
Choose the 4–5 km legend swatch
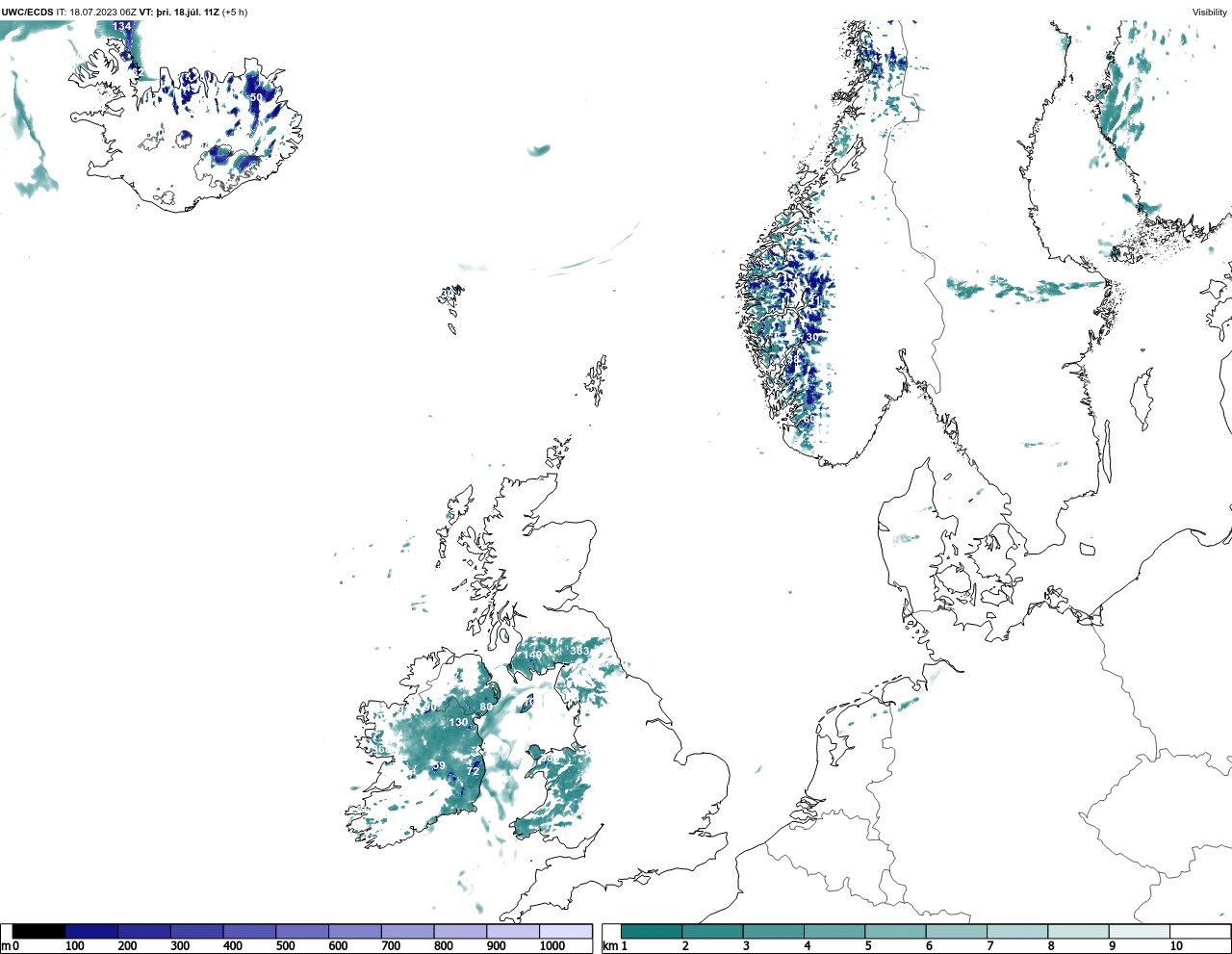coord(834,931)
